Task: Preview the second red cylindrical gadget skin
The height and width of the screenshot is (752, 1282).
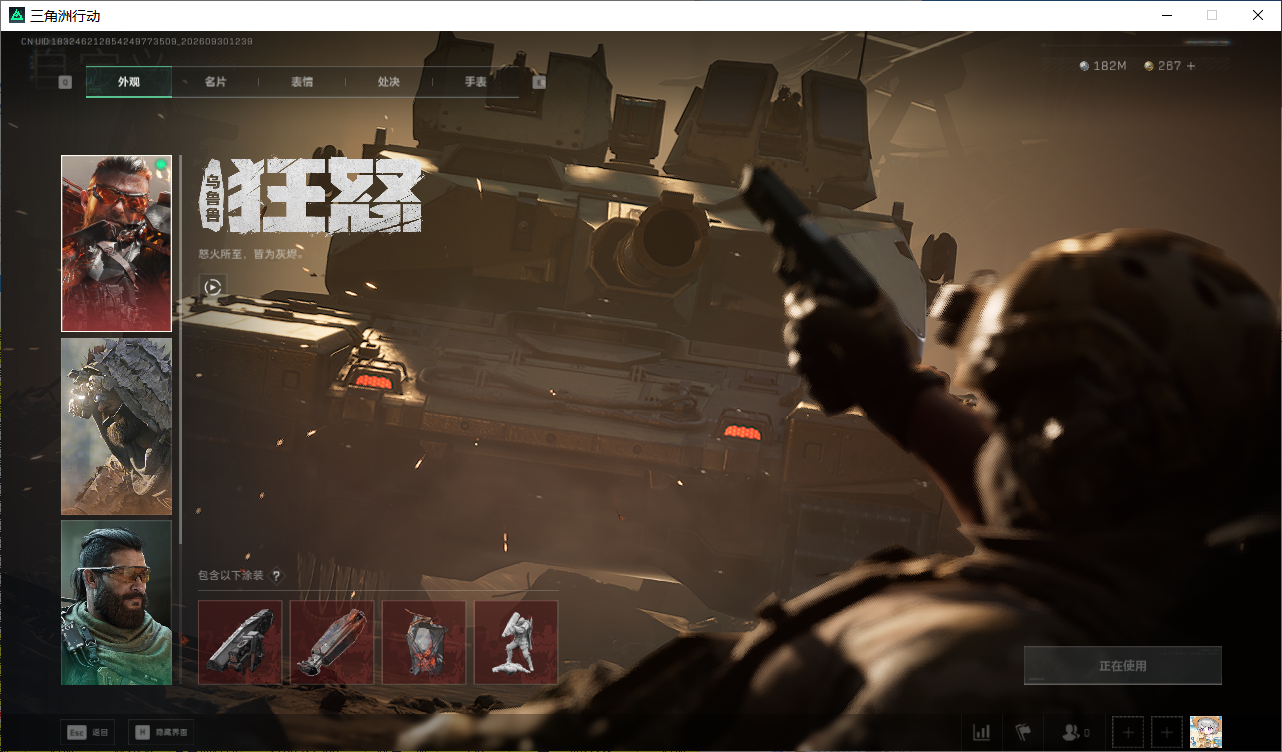Action: (x=332, y=642)
